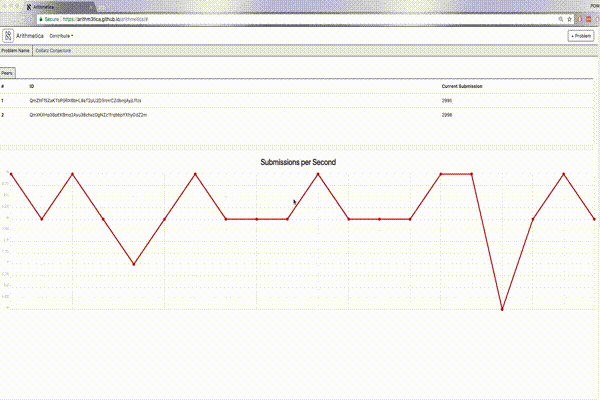Click the red round extension icon after star
Image resolution: width=600 pixels, height=400 pixels.
[x=580, y=19]
